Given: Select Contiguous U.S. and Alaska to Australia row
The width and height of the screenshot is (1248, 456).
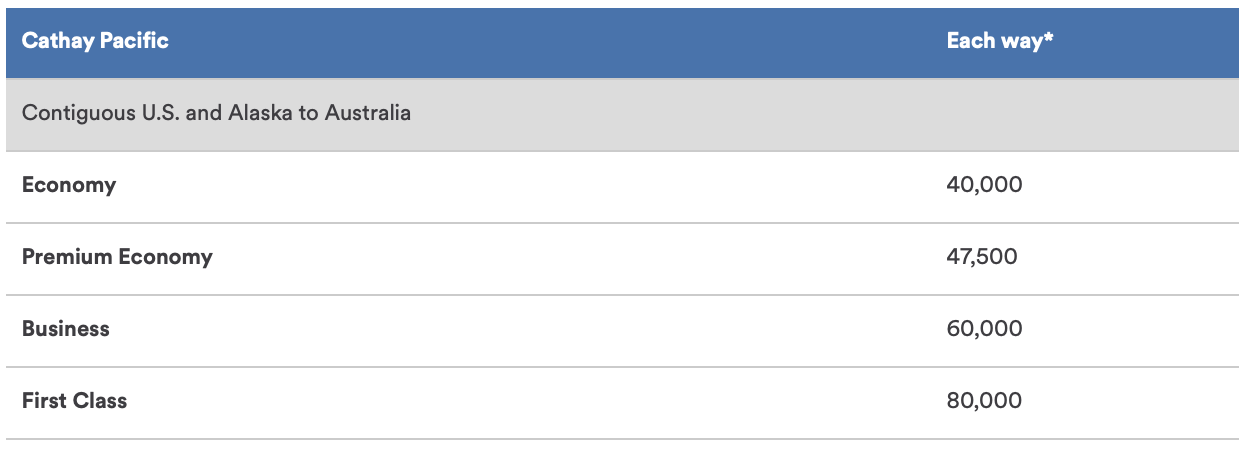Looking at the screenshot, I should (x=623, y=114).
